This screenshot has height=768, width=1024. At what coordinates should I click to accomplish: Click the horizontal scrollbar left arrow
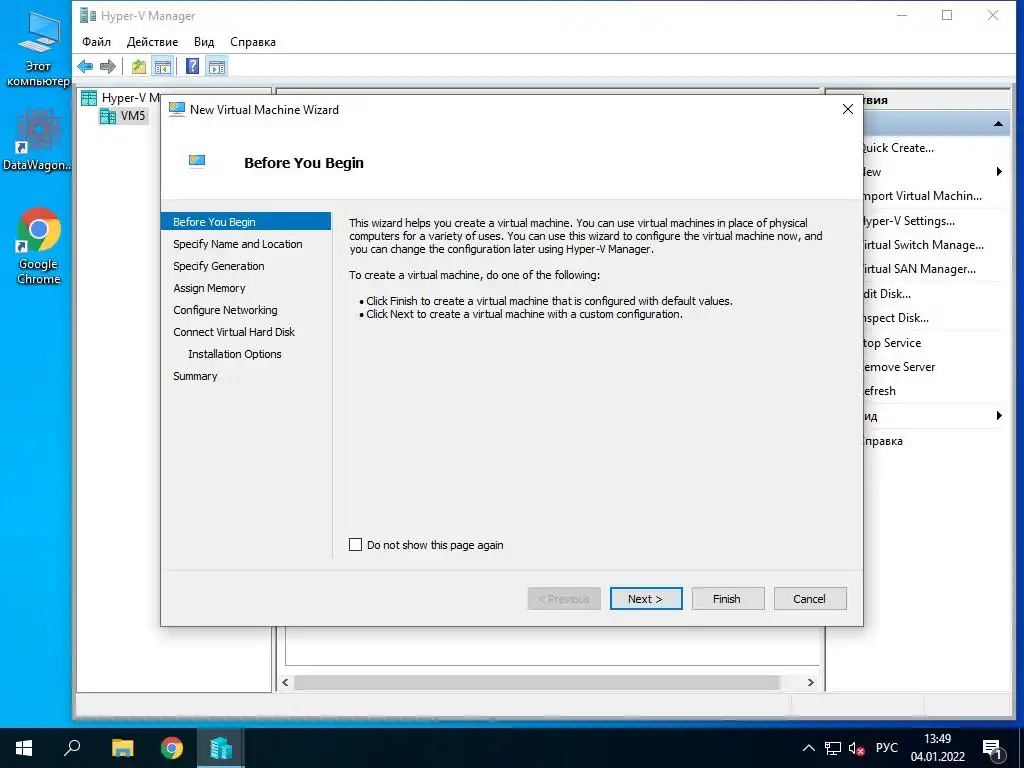(285, 682)
